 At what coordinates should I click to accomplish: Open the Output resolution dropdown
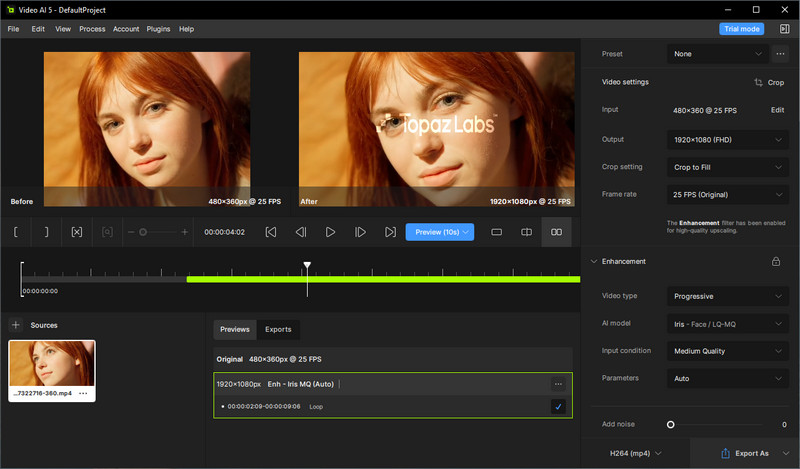[x=728, y=140]
